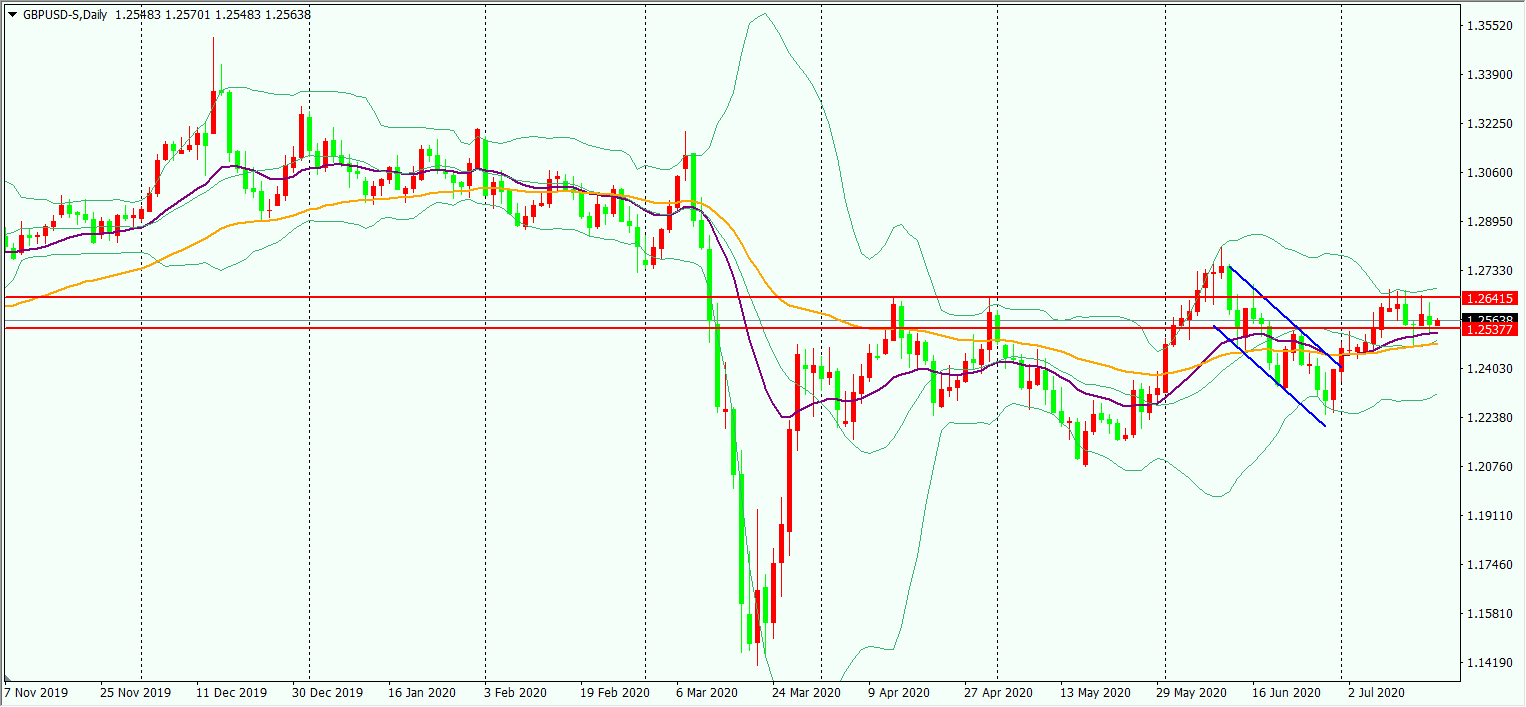Click the 7 Nov 2019 date label
Screen dimensions: 1526x707
pos(35,693)
